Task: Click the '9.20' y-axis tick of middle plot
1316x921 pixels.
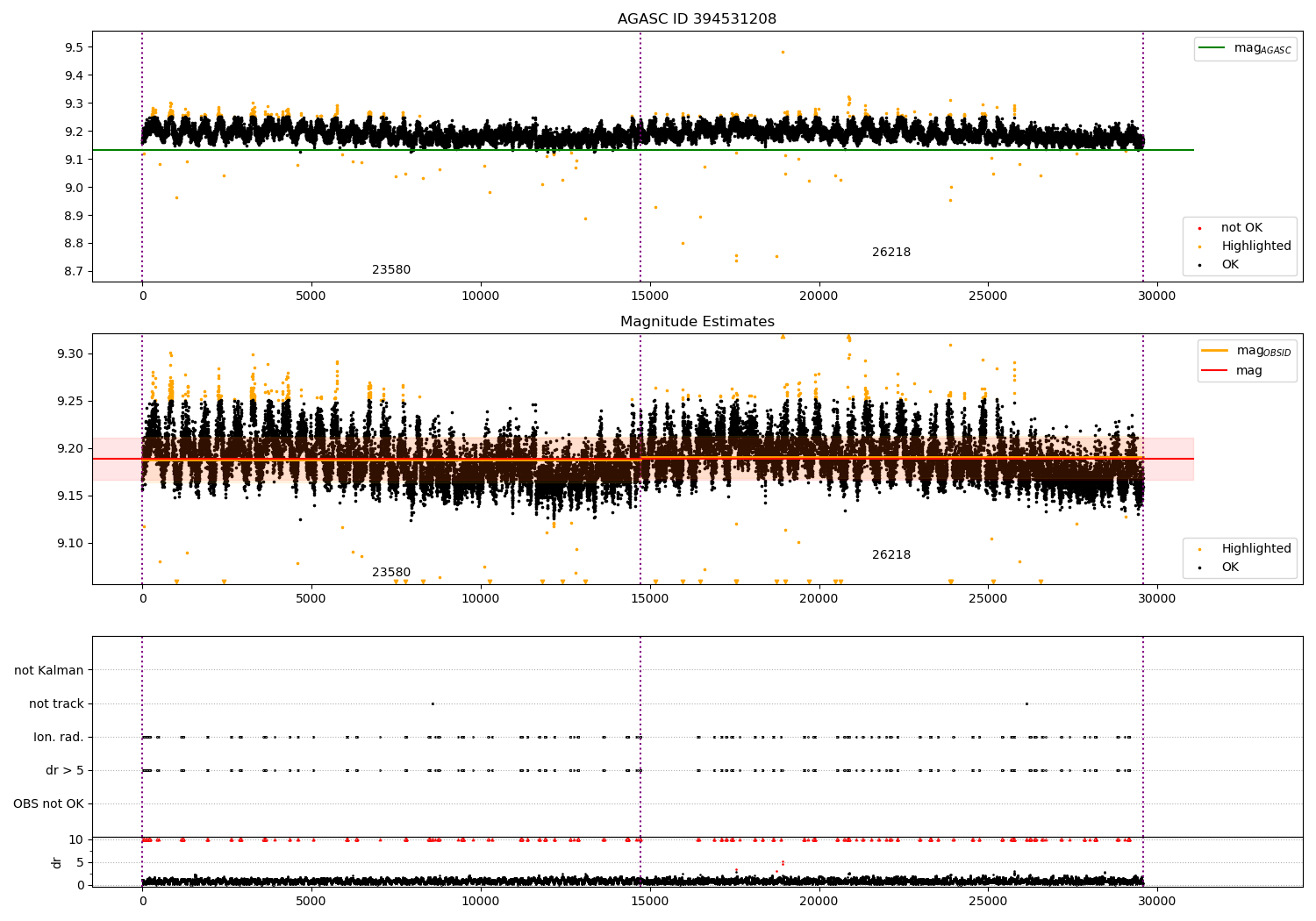Action: click(70, 449)
